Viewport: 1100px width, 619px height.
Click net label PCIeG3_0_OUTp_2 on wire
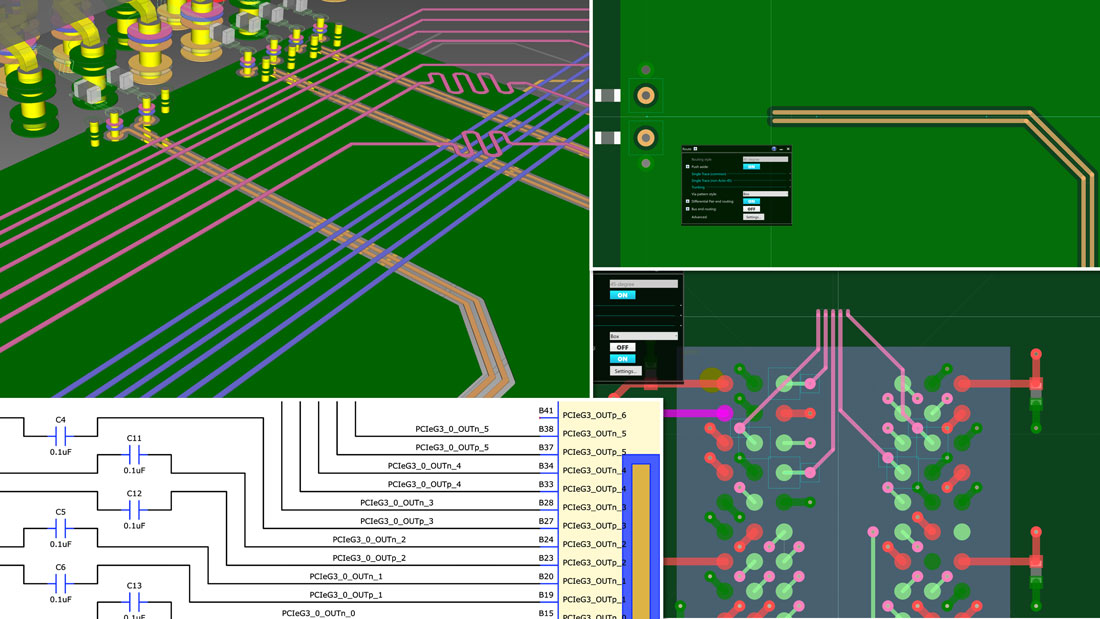[x=369, y=558]
